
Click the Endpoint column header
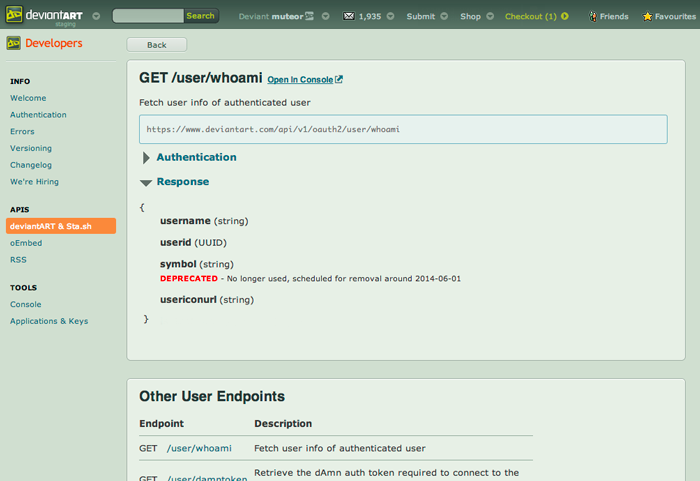[161, 423]
